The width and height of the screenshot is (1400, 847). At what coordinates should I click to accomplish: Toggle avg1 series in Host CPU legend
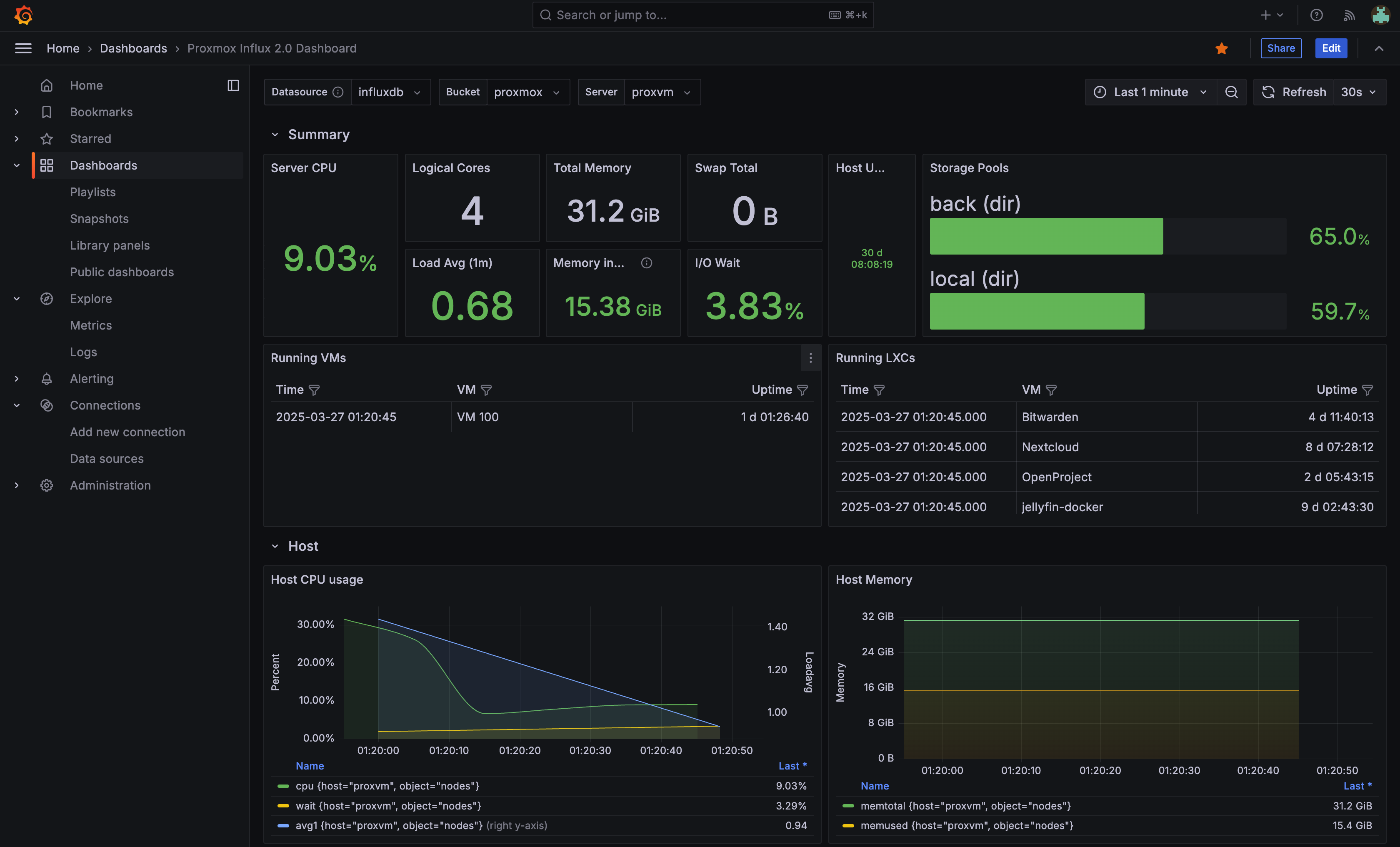coord(389,826)
